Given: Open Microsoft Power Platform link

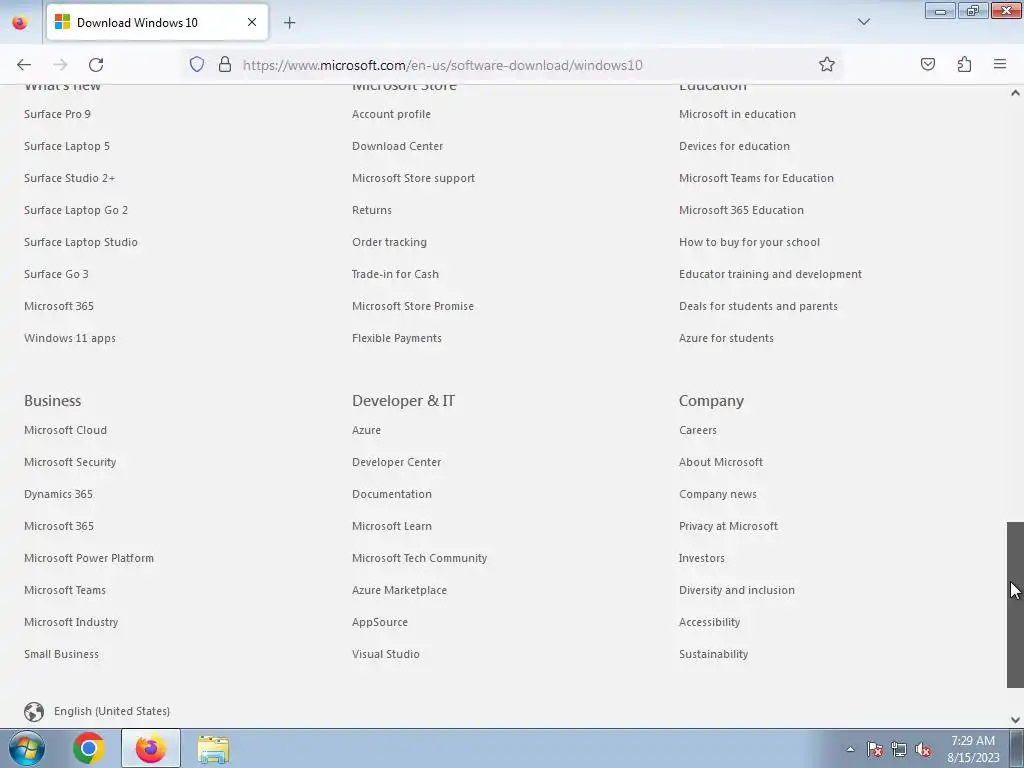Looking at the screenshot, I should coord(89,558).
